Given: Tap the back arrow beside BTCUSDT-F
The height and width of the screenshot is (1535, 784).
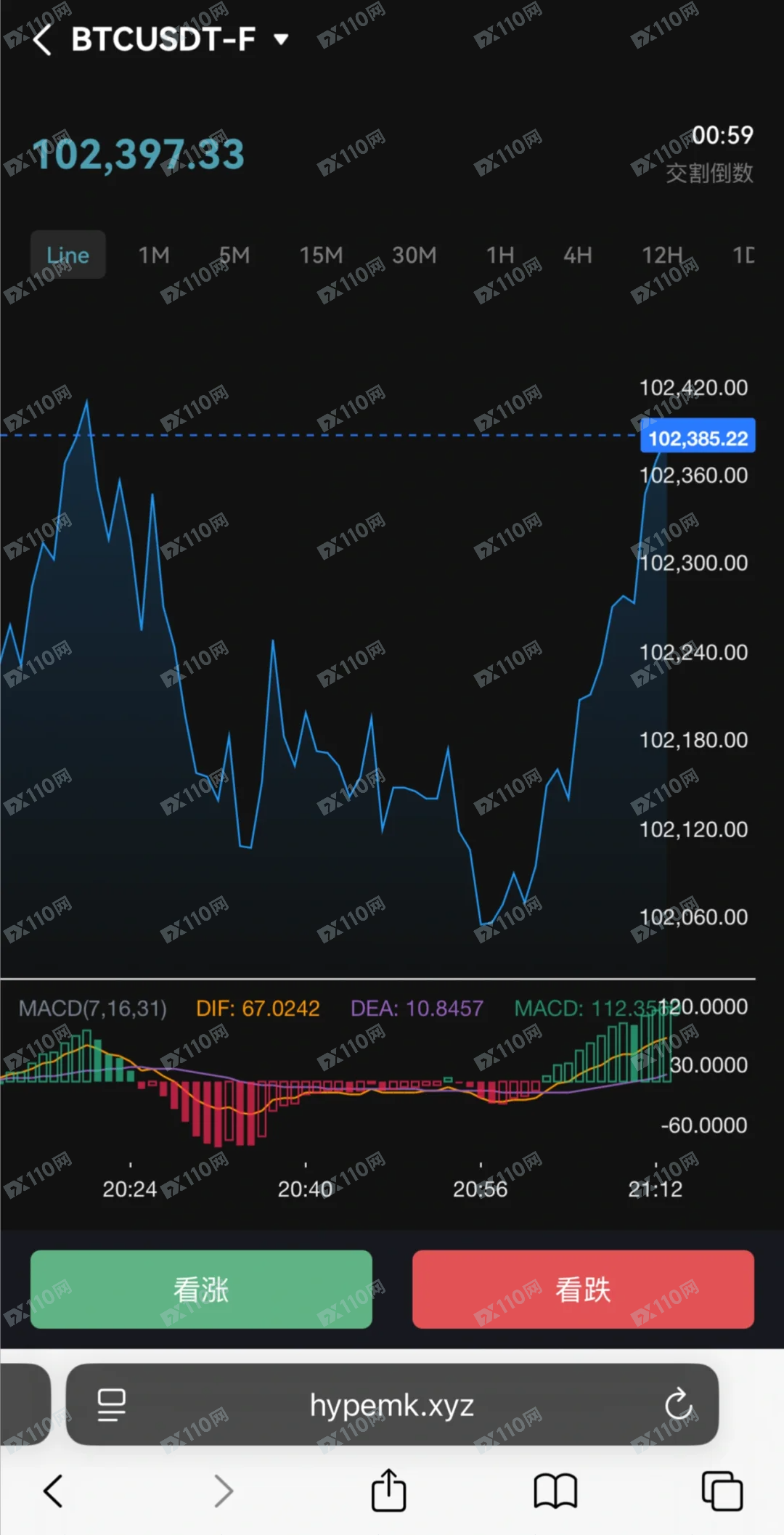Looking at the screenshot, I should (42, 39).
